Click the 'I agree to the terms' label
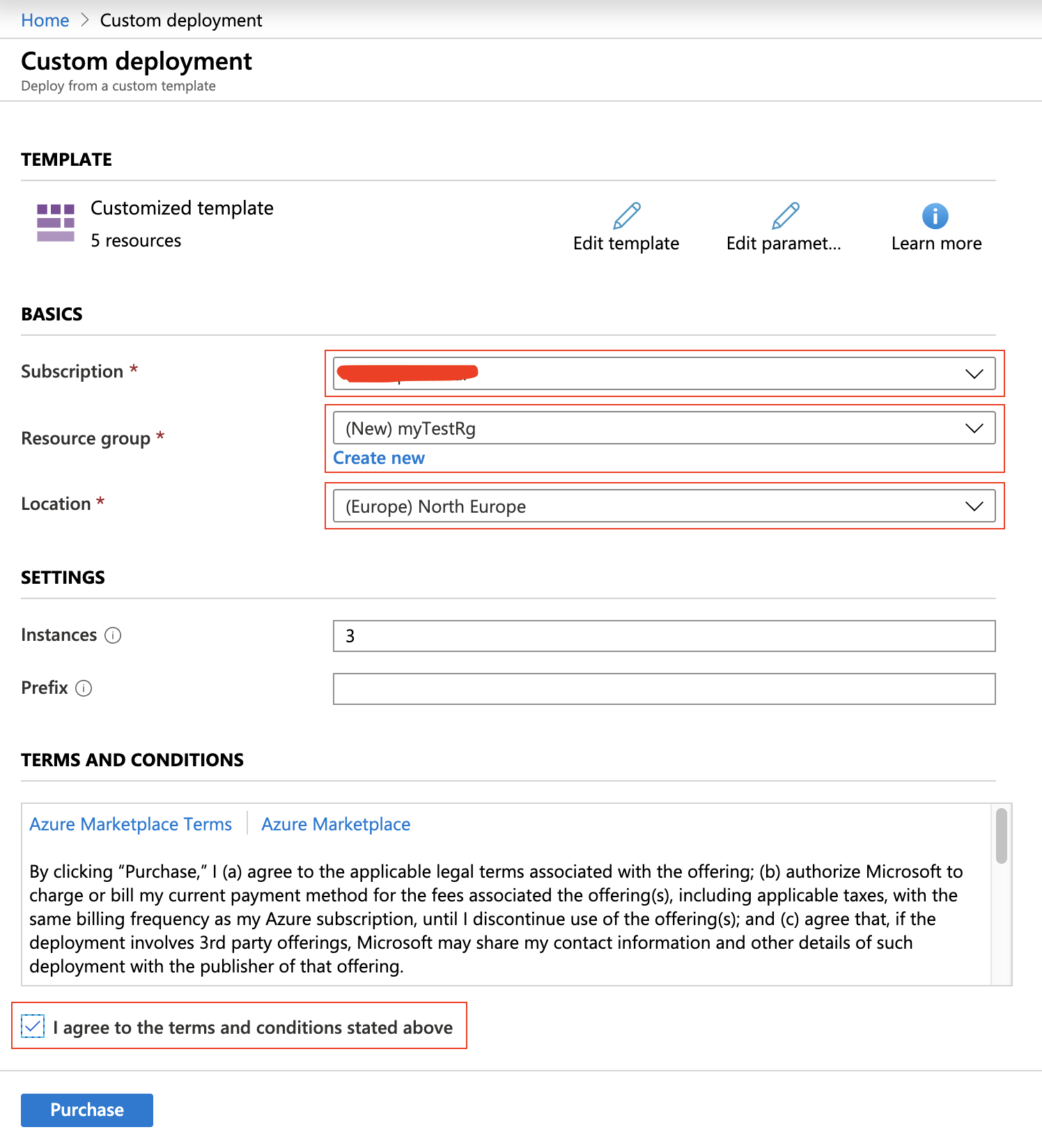 click(x=253, y=1027)
